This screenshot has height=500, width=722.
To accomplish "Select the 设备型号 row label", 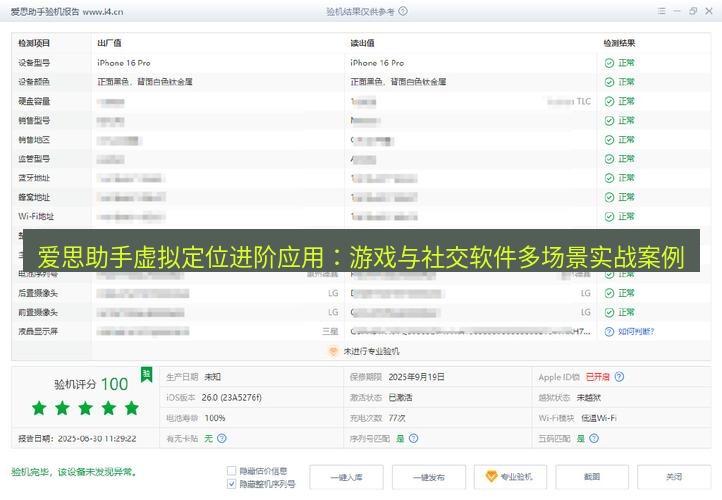I will (34, 63).
